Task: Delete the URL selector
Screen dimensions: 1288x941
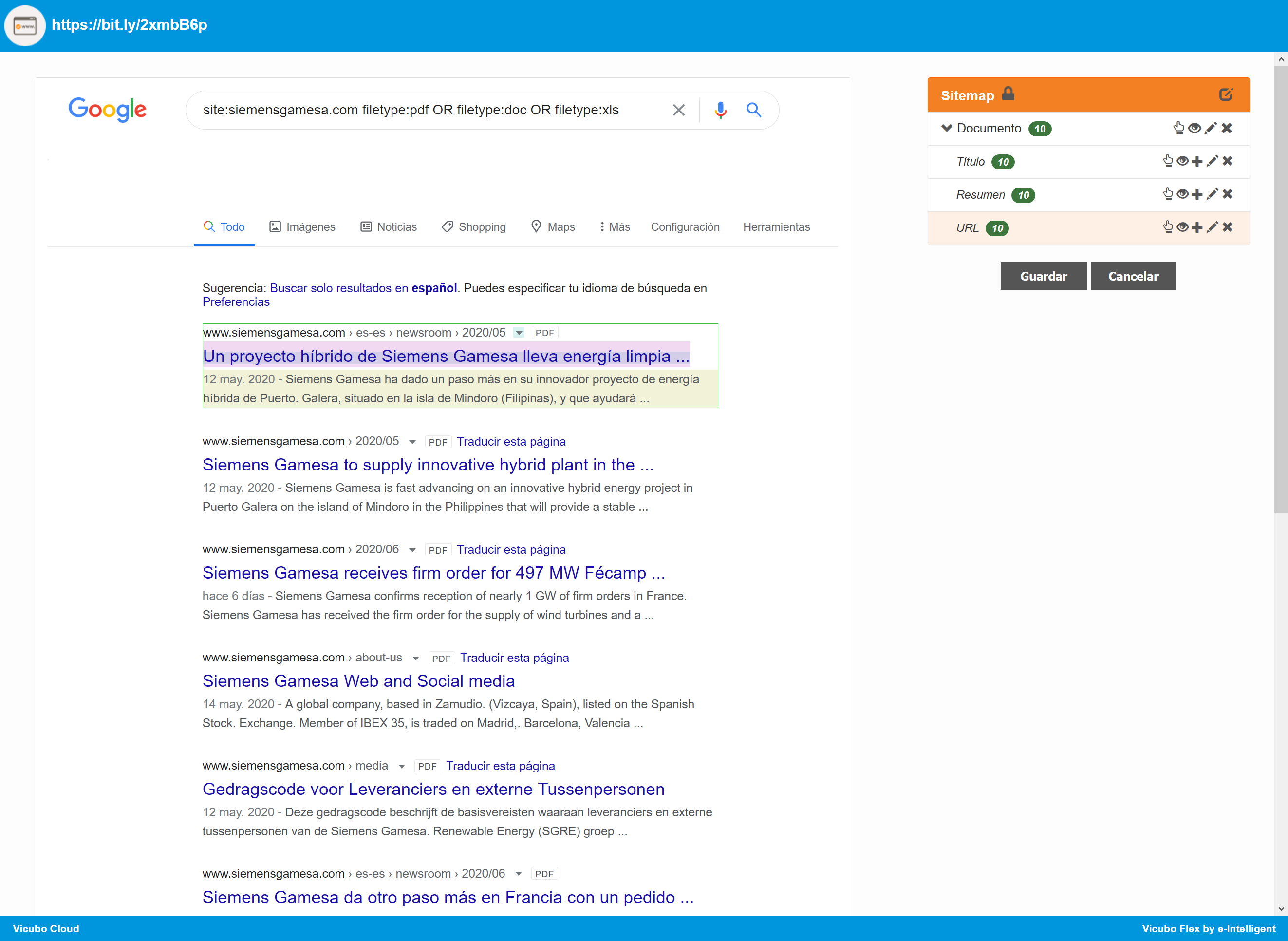Action: [x=1228, y=227]
